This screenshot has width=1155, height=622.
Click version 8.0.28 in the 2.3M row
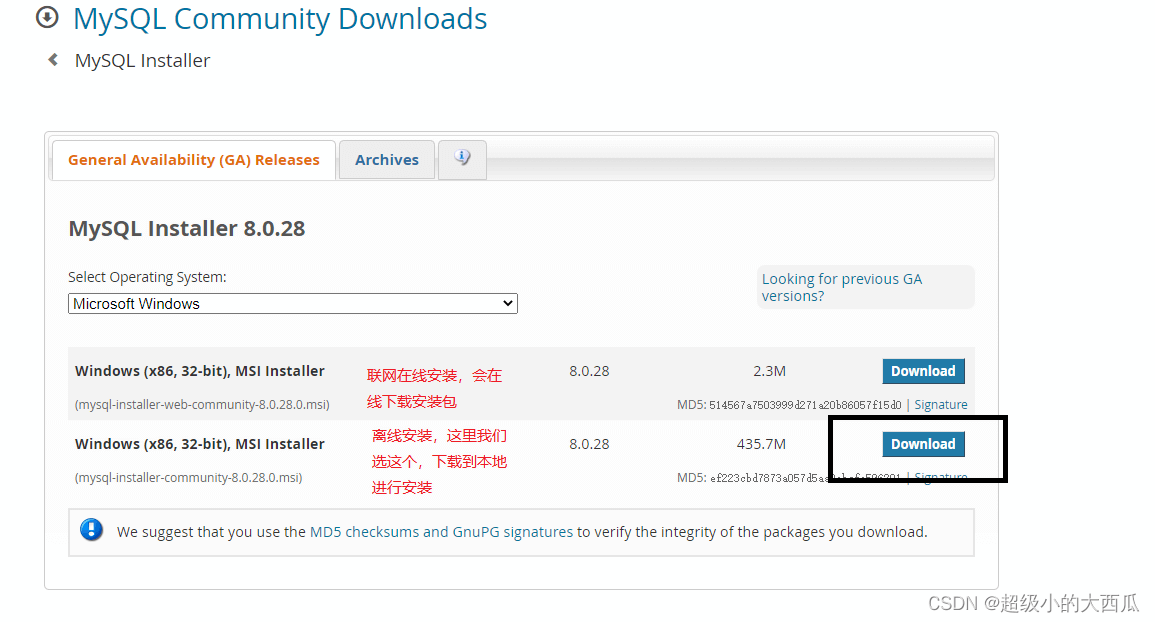tap(589, 371)
